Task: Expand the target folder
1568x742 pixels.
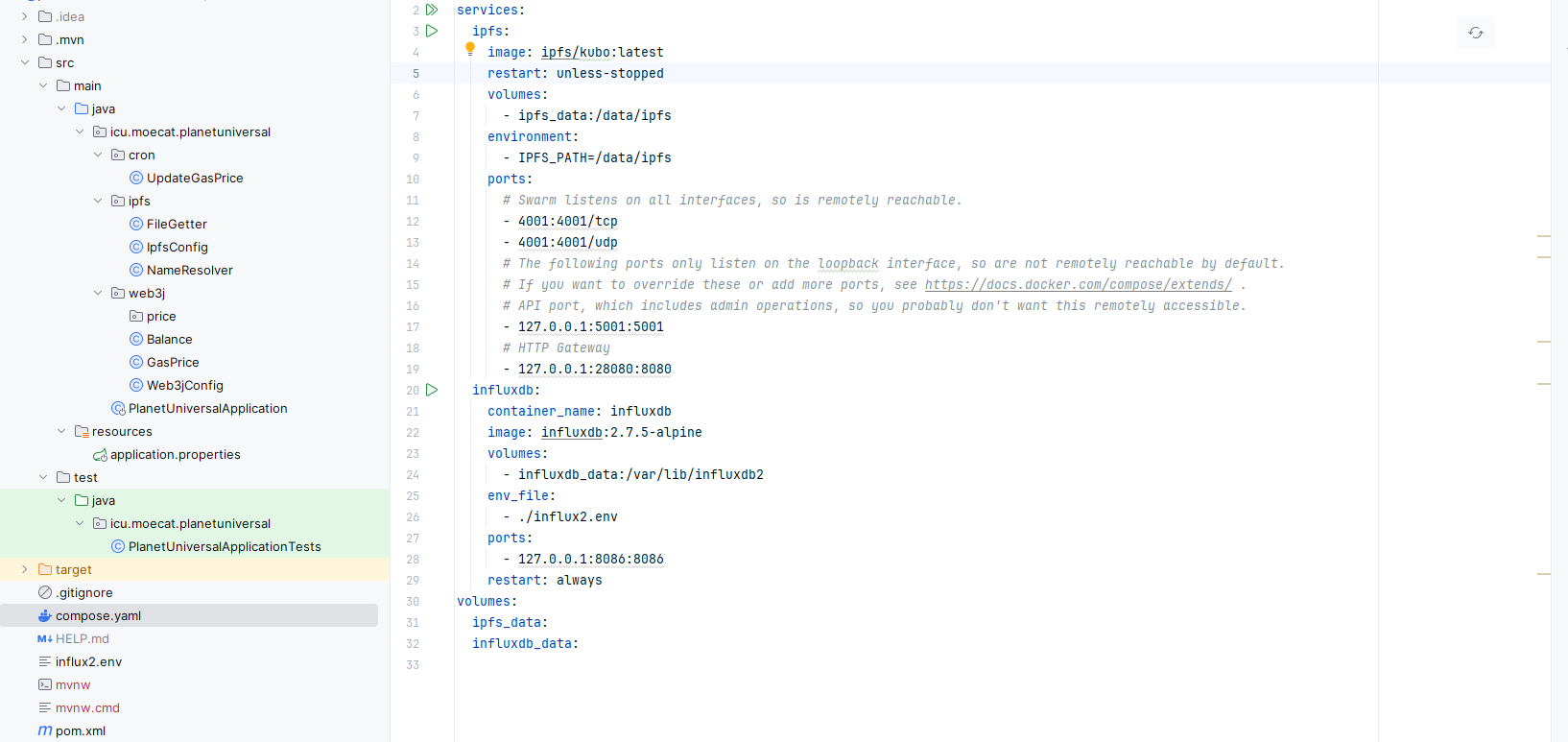Action: [25, 569]
